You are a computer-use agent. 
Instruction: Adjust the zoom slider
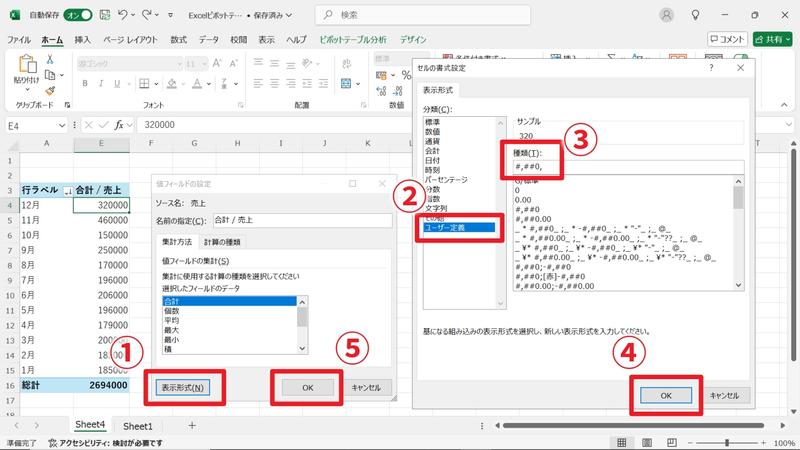coord(727,442)
